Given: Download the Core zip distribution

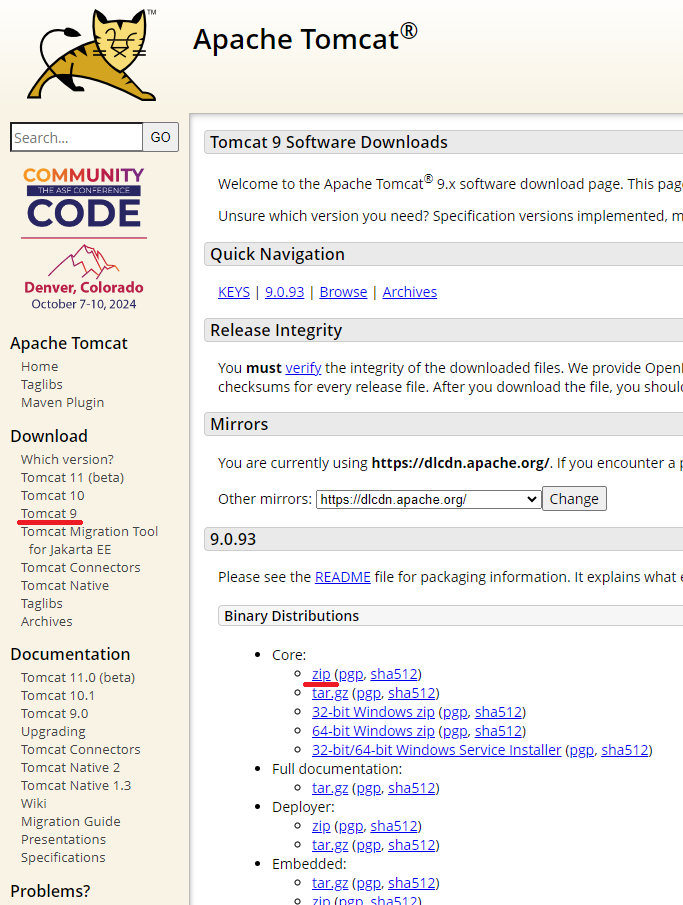Looking at the screenshot, I should [321, 674].
